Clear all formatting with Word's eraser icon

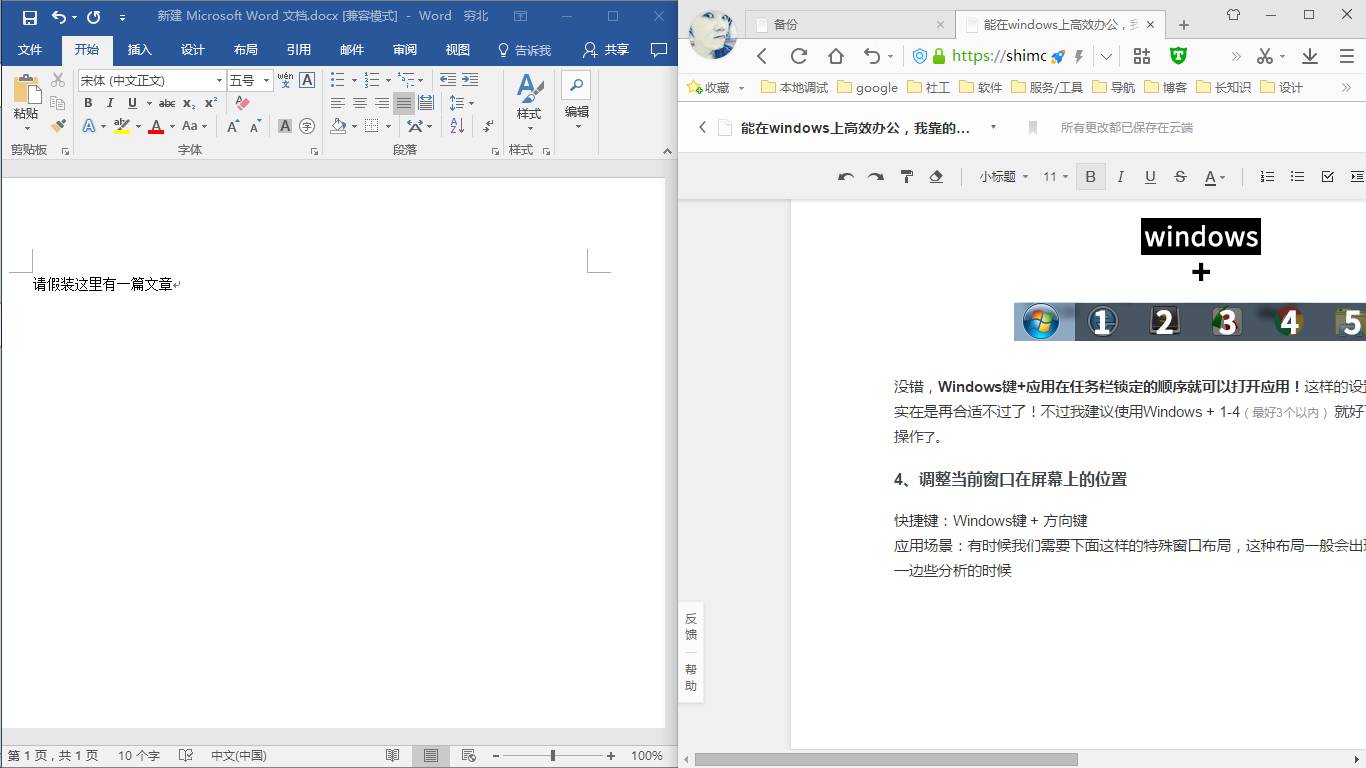pos(242,103)
